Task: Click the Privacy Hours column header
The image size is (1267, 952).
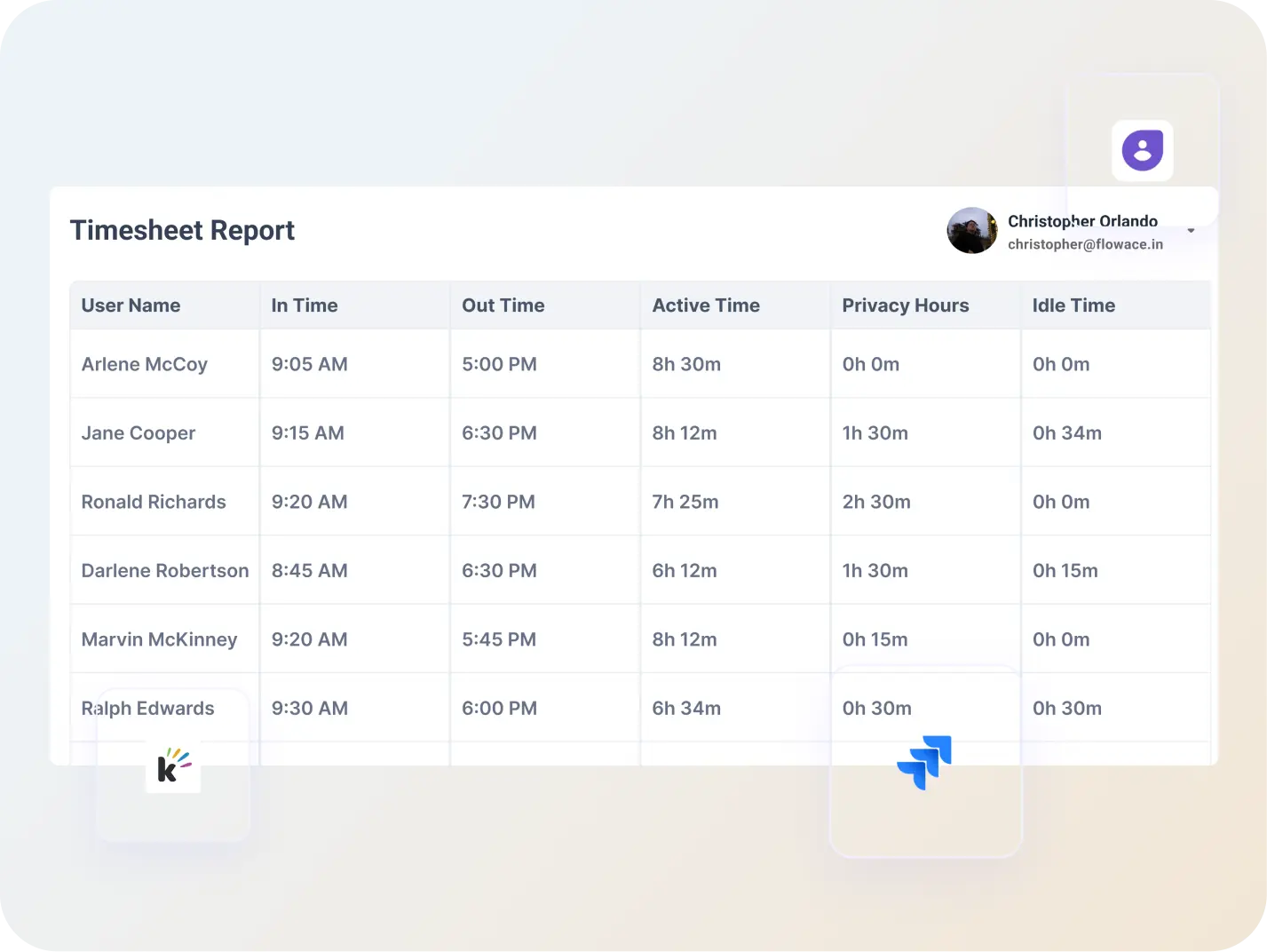Action: [905, 305]
